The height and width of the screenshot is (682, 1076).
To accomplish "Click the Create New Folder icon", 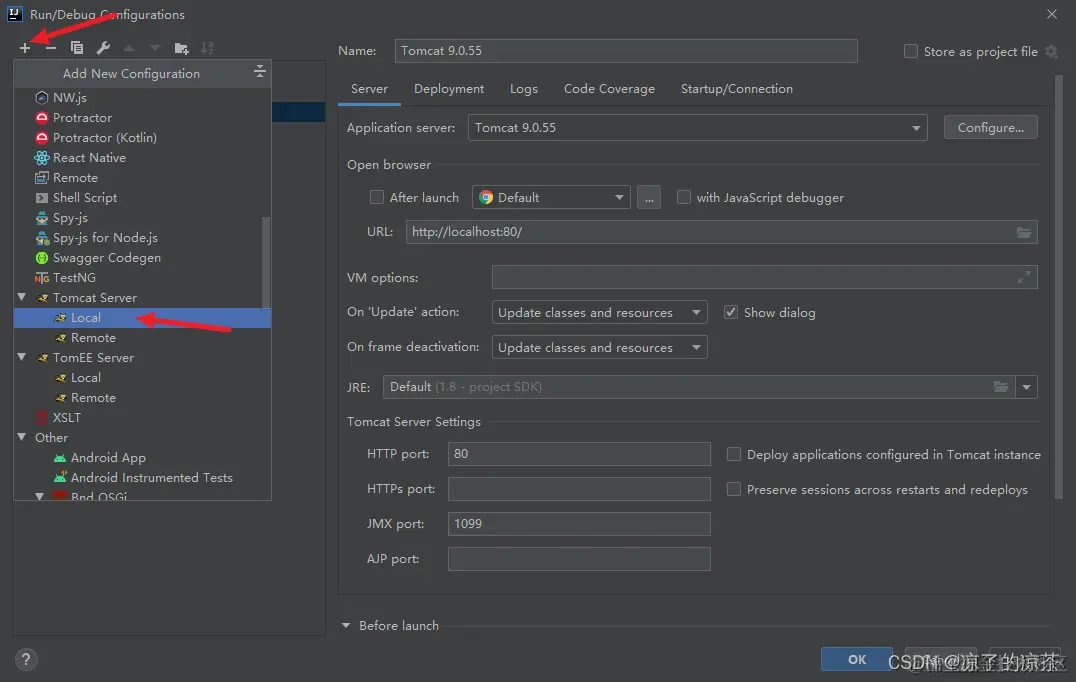I will tap(181, 48).
